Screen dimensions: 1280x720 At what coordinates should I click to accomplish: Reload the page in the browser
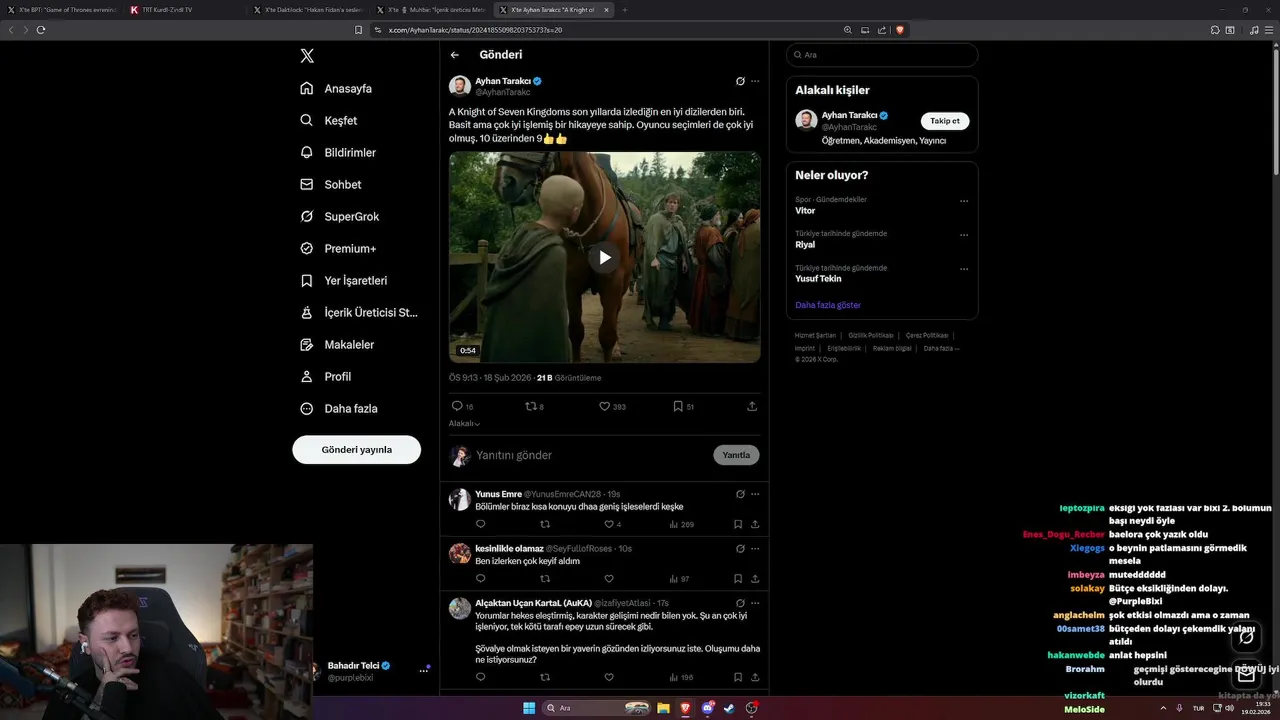click(41, 30)
